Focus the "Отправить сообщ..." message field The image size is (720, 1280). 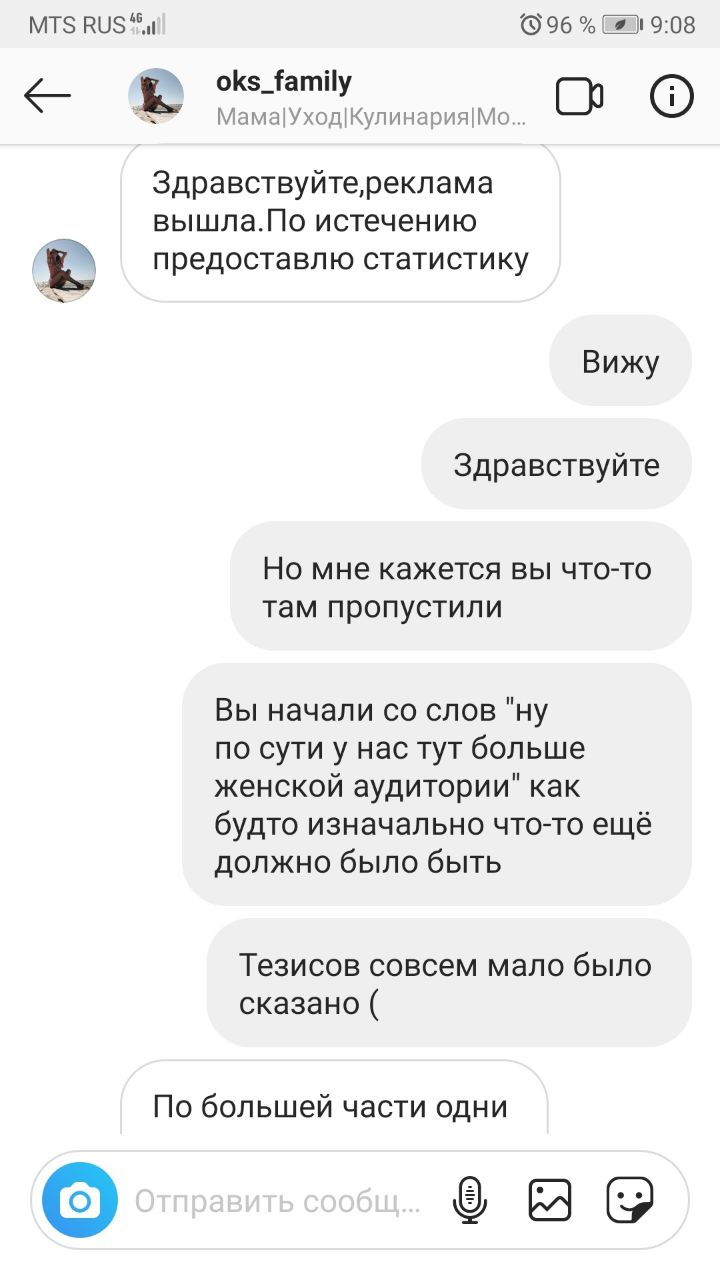point(278,1200)
